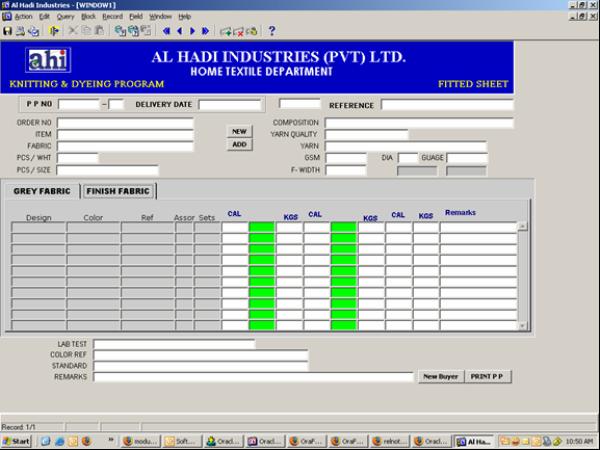Click the ITEM input field
This screenshot has width=600, height=450.
(125, 134)
